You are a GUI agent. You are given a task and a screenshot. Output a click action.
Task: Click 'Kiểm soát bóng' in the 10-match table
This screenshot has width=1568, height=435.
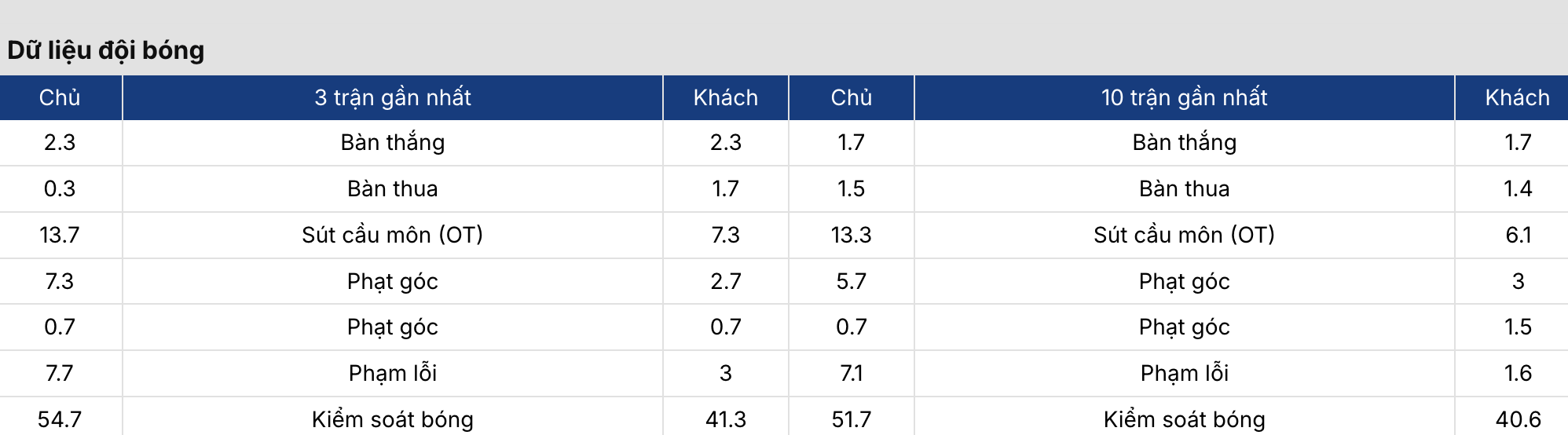[1184, 419]
